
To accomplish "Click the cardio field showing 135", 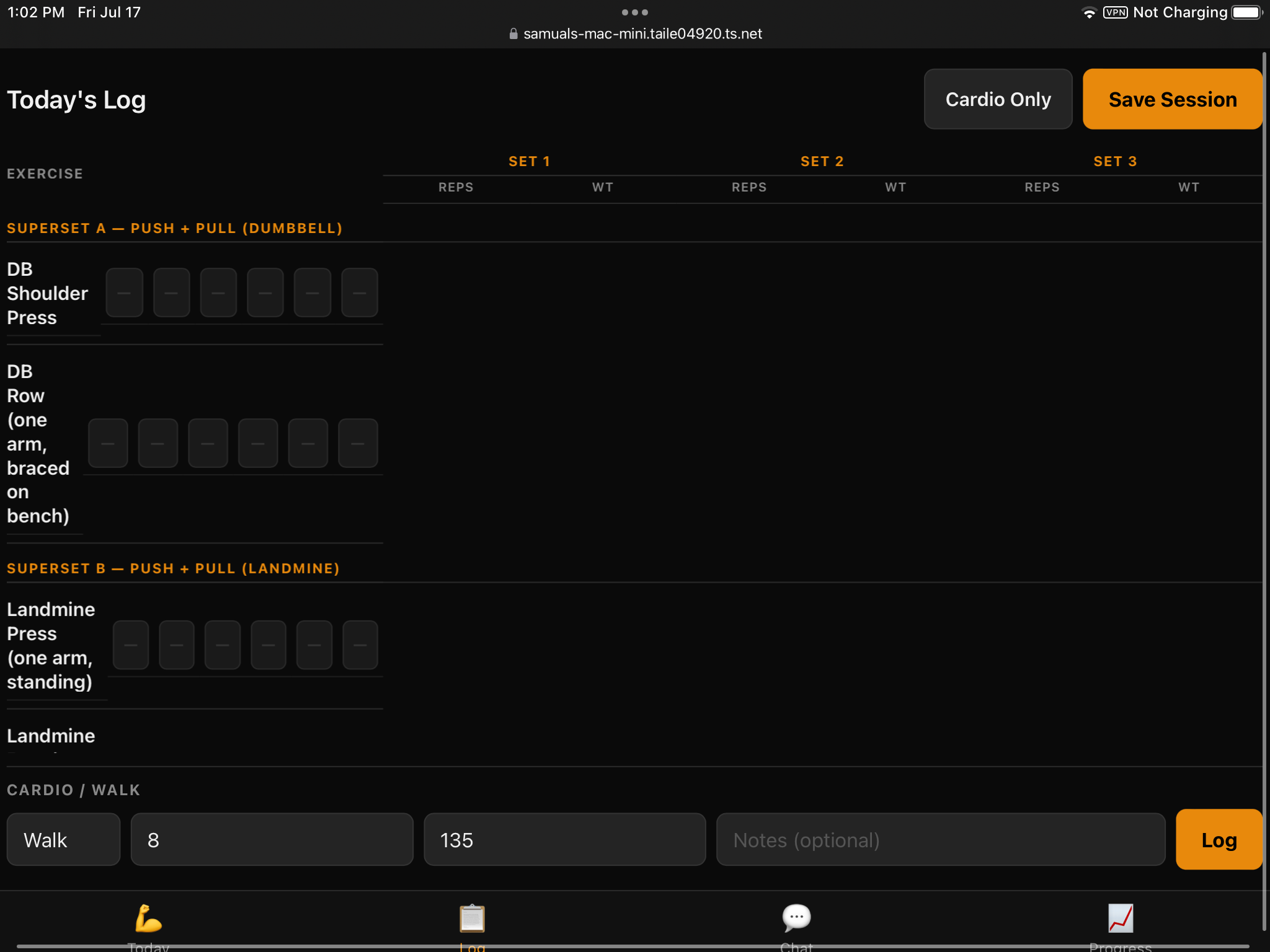I will [564, 840].
